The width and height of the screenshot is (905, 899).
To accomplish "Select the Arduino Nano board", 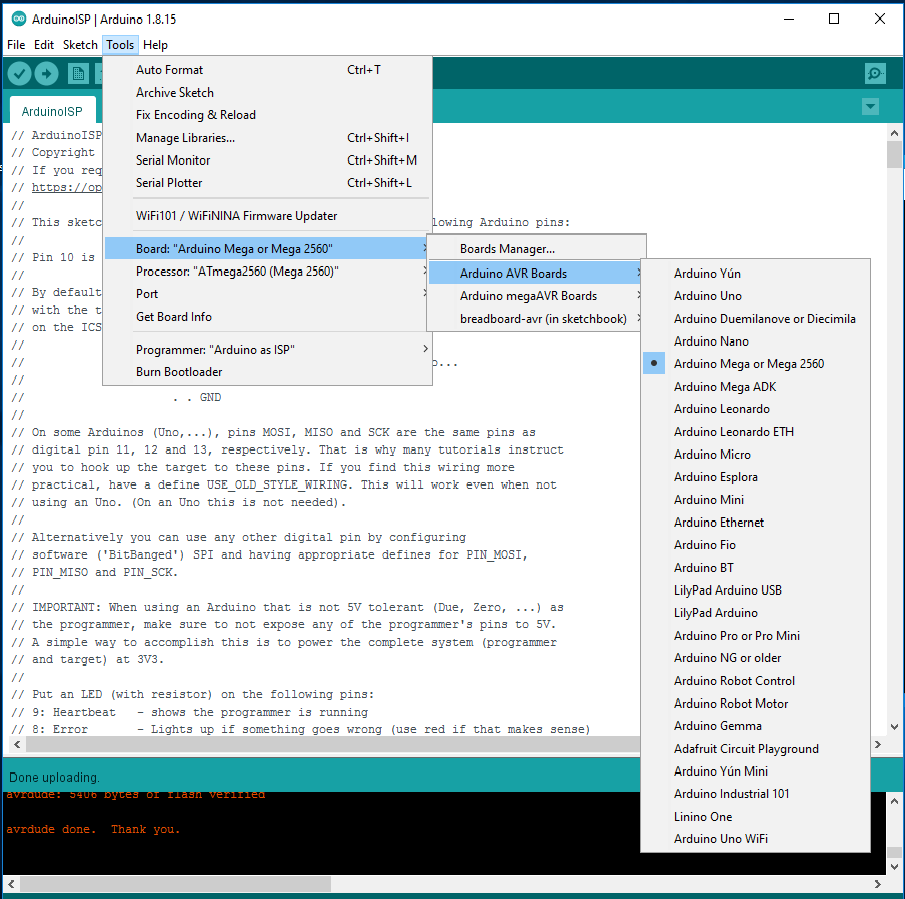I will [x=756, y=342].
